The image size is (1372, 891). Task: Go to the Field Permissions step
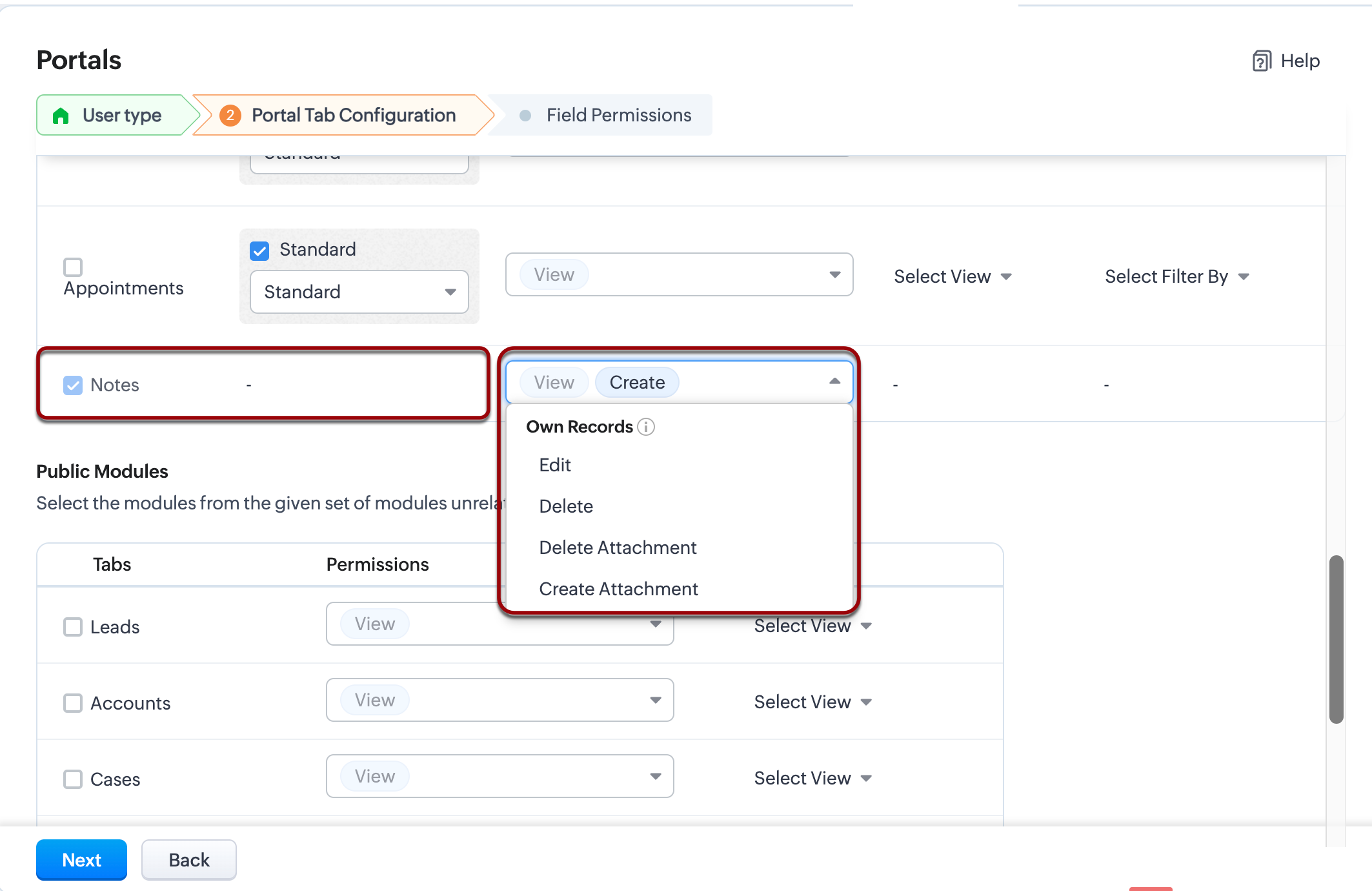(600, 115)
